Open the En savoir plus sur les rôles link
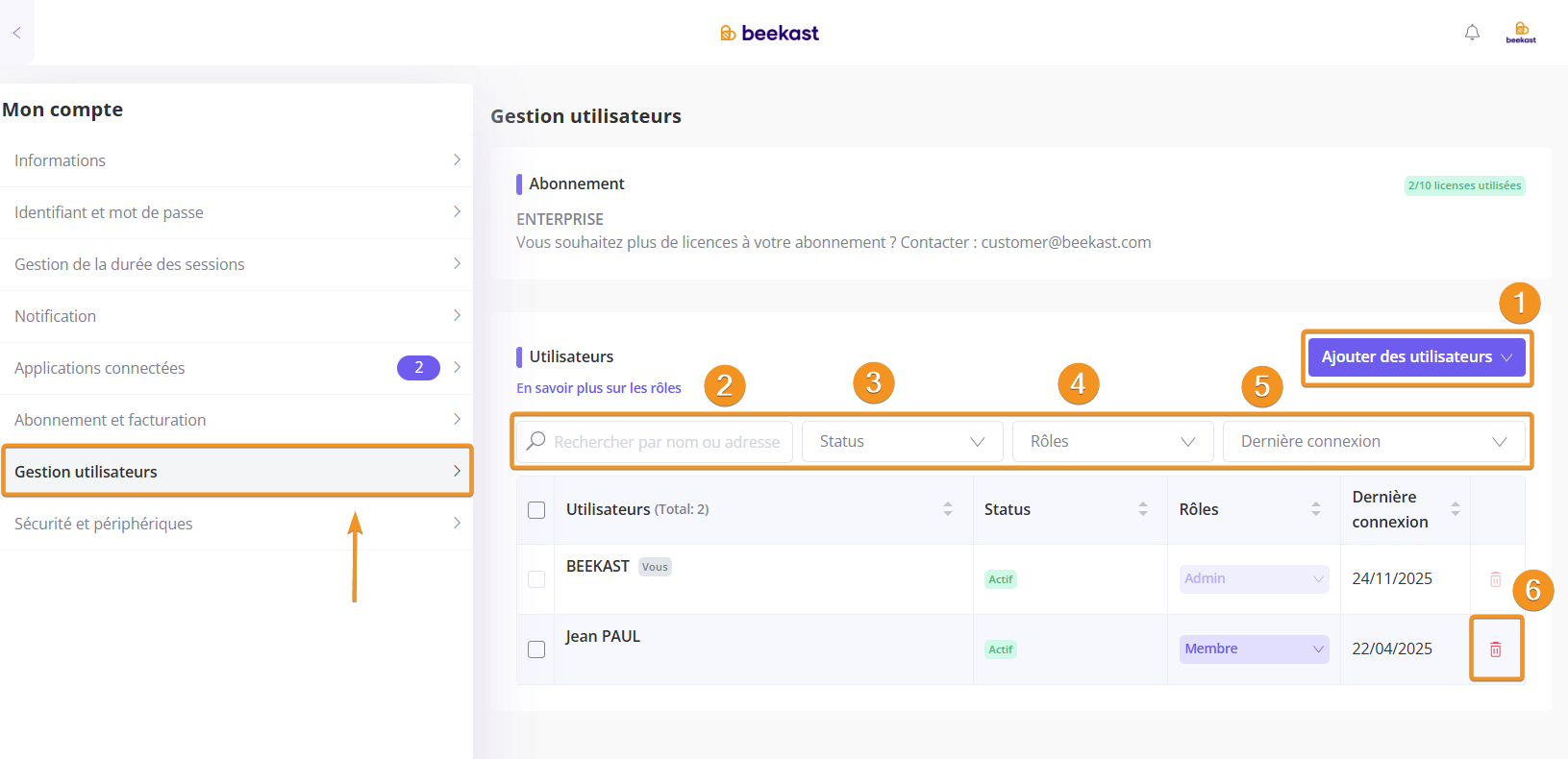This screenshot has height=759, width=1568. [x=599, y=388]
